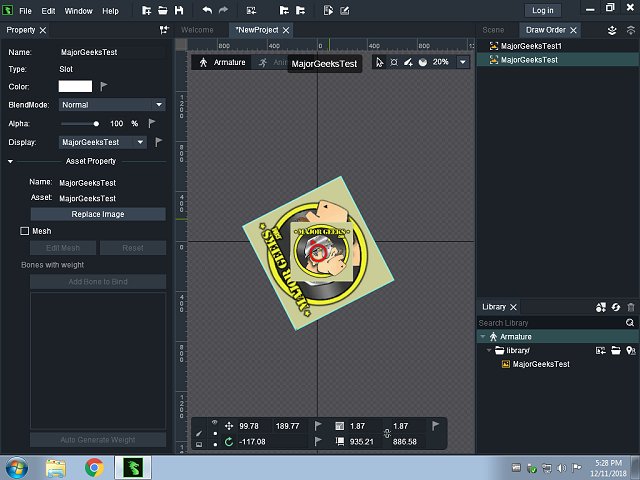Click the trash icon in Library panel
The width and height of the screenshot is (640, 480).
pos(630,306)
